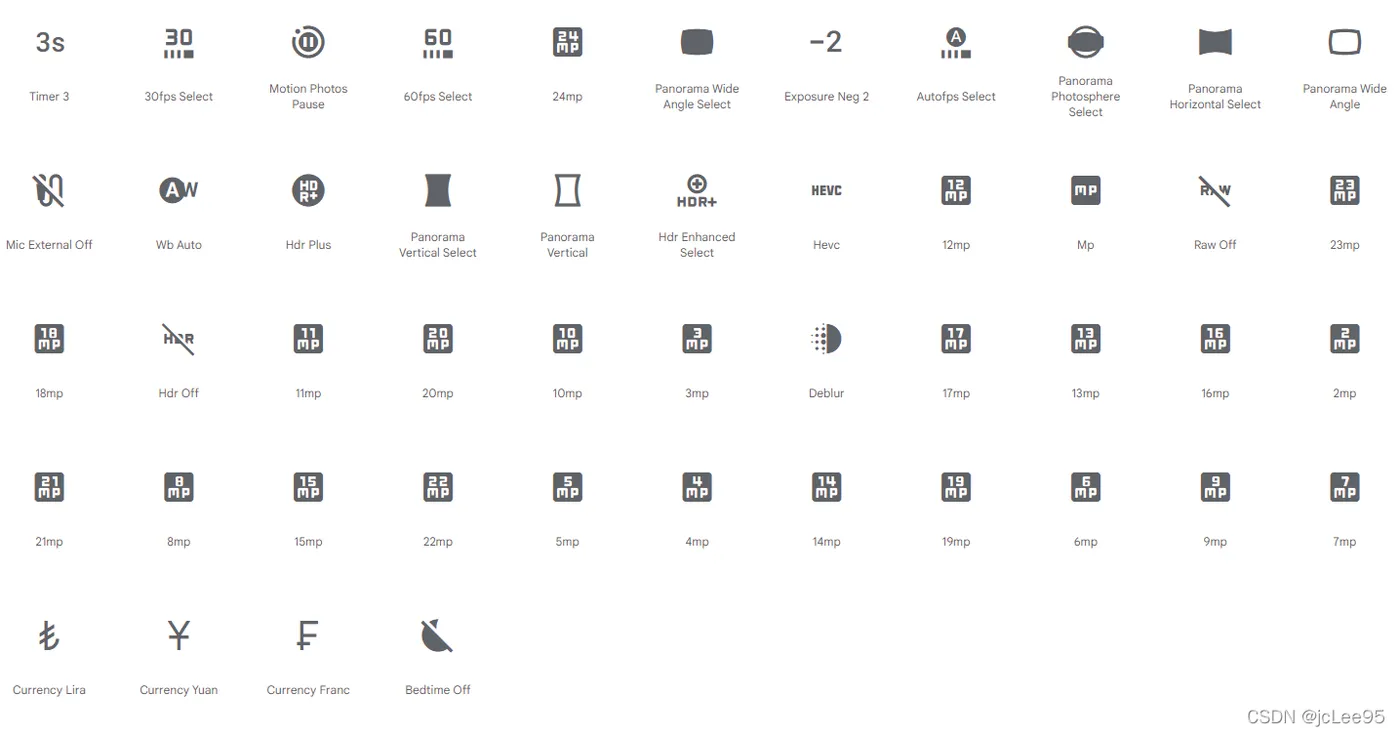Viewport: 1400px width, 736px height.
Task: Click the 'Raw Off' label text
Action: click(1215, 245)
